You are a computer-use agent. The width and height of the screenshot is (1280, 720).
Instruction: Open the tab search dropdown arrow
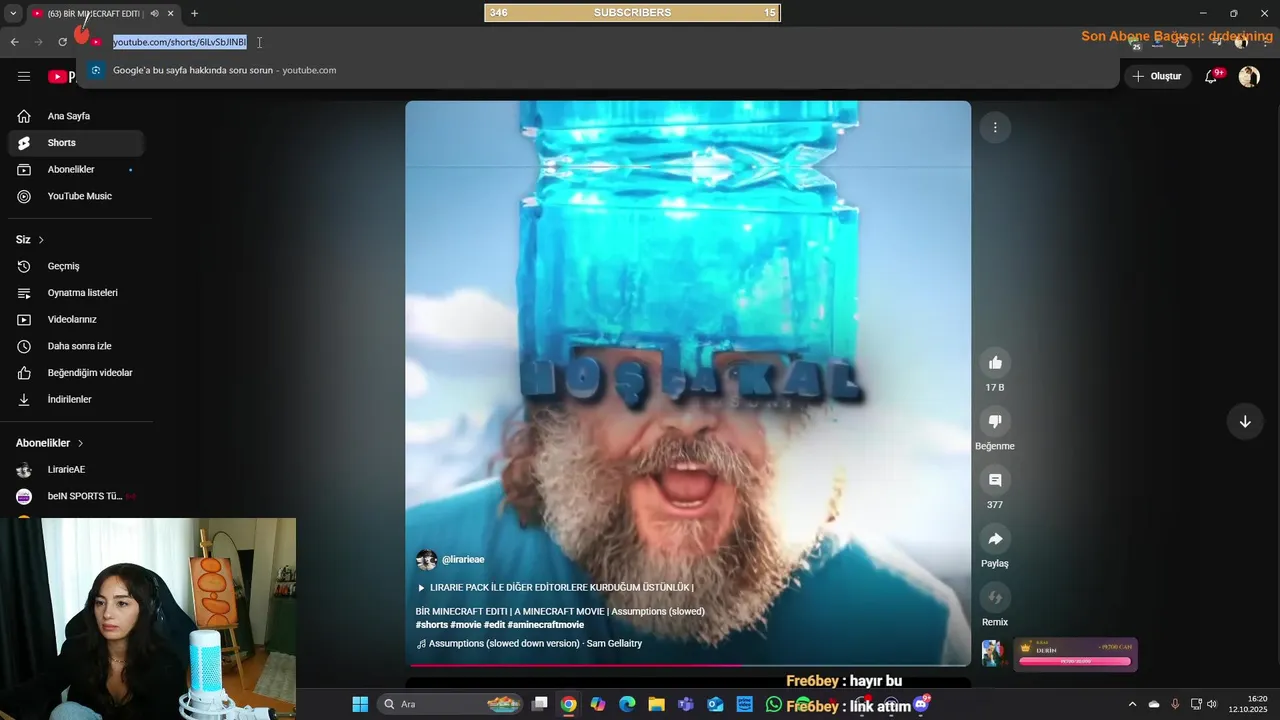coord(12,13)
